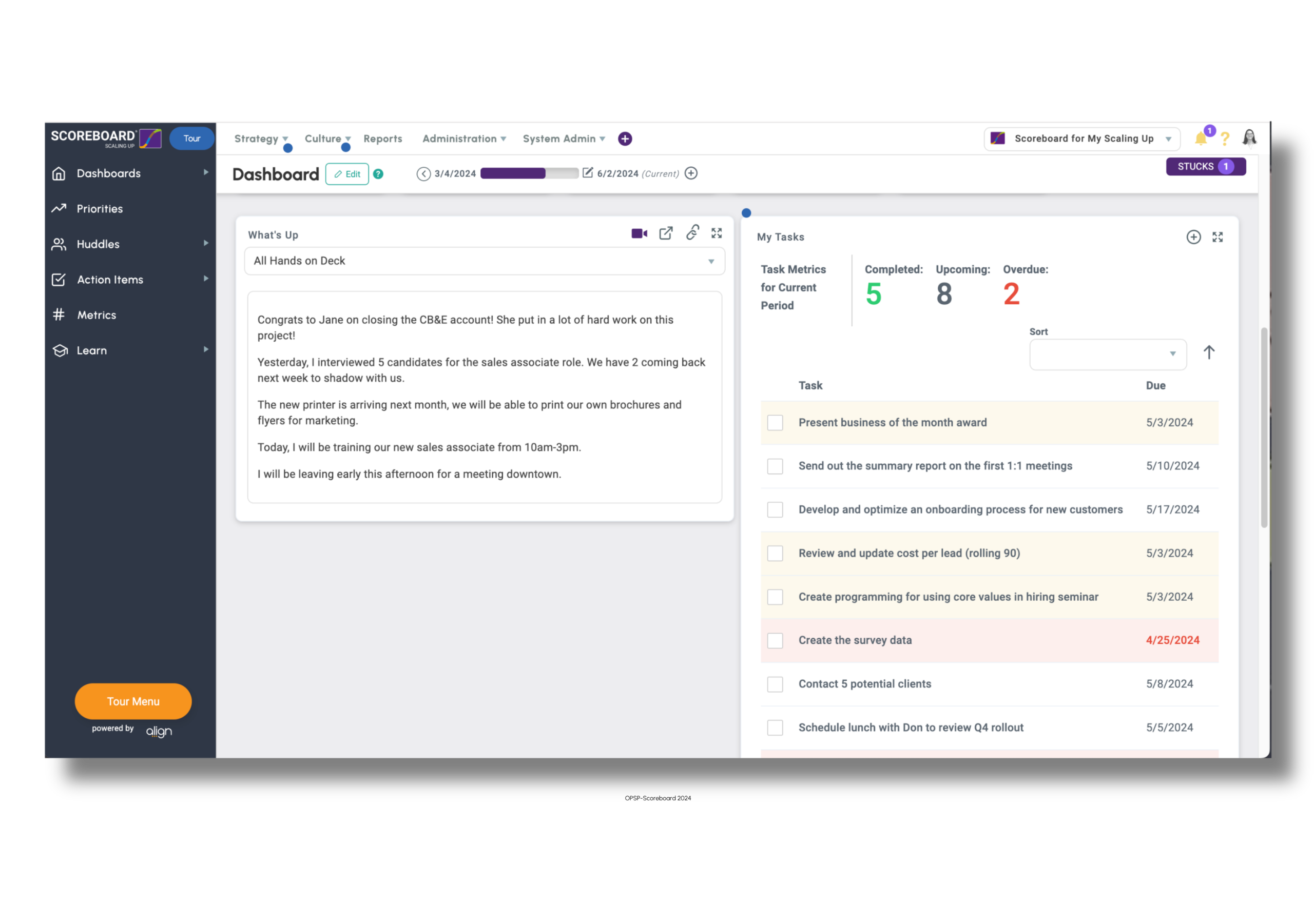Image resolution: width=1314 pixels, height=924 pixels.
Task: Open the Strategy dropdown menu
Action: (261, 139)
